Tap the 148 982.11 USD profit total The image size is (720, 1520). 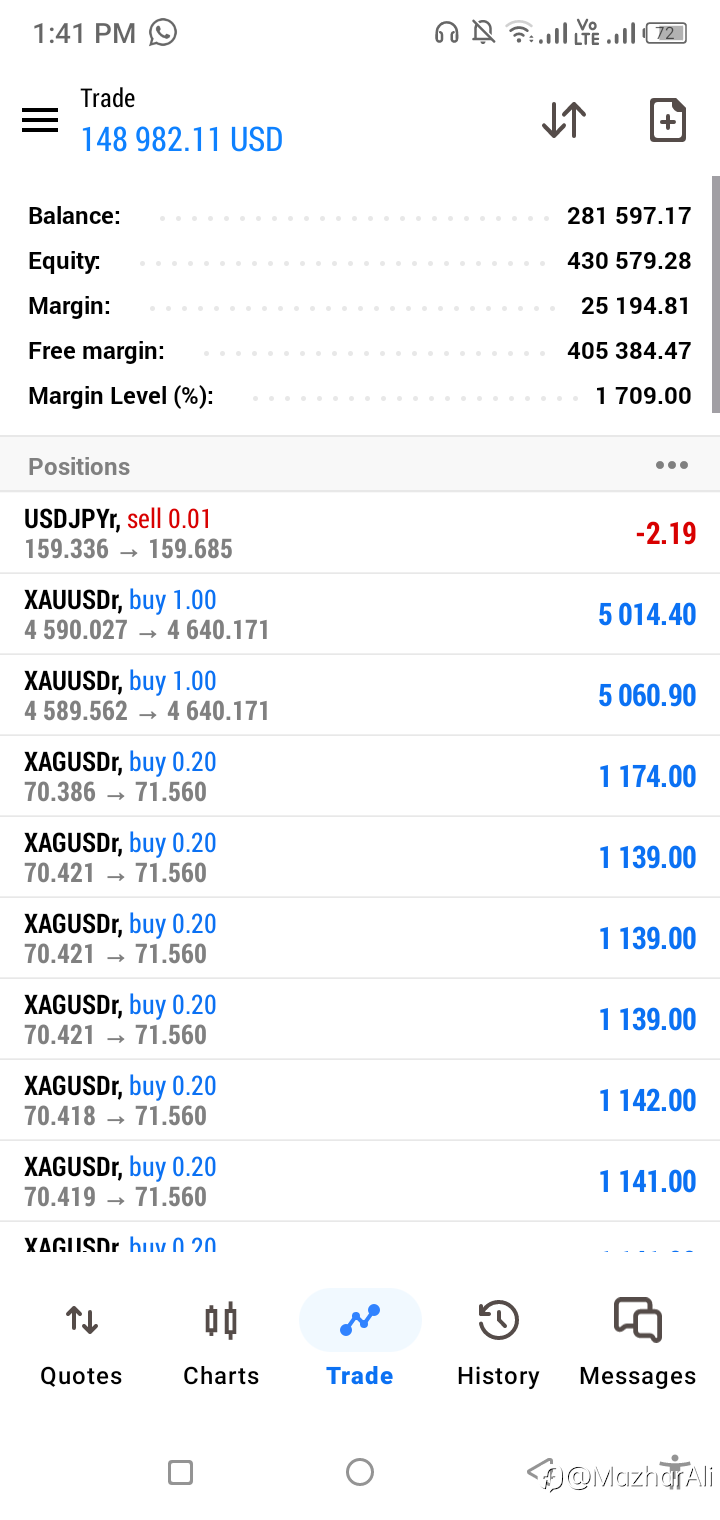click(182, 140)
